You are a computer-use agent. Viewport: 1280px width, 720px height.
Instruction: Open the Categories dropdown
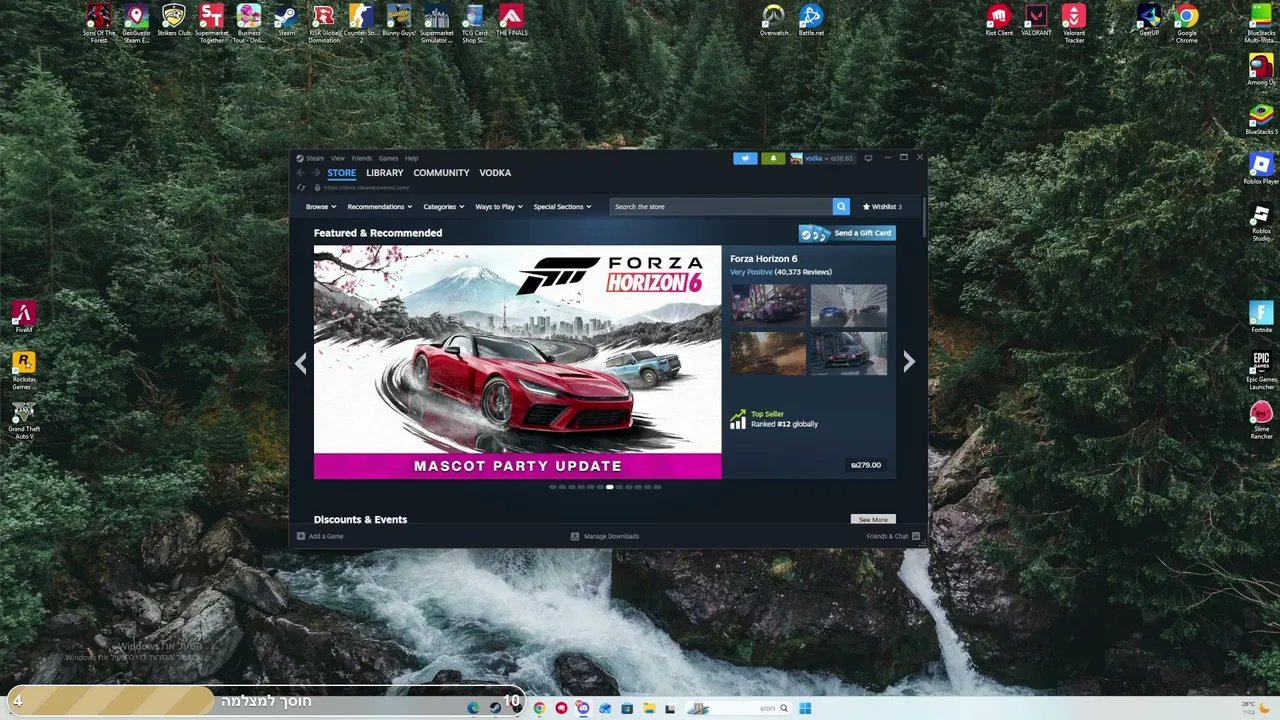(x=443, y=207)
